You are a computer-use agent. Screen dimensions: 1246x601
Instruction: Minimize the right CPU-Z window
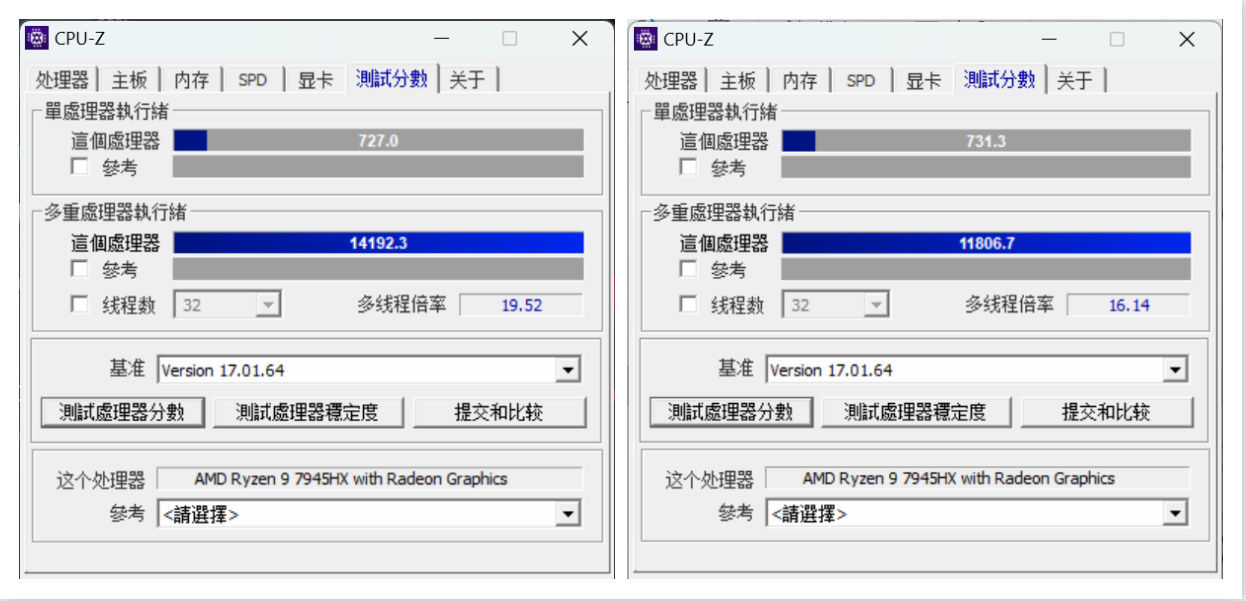tap(1048, 39)
